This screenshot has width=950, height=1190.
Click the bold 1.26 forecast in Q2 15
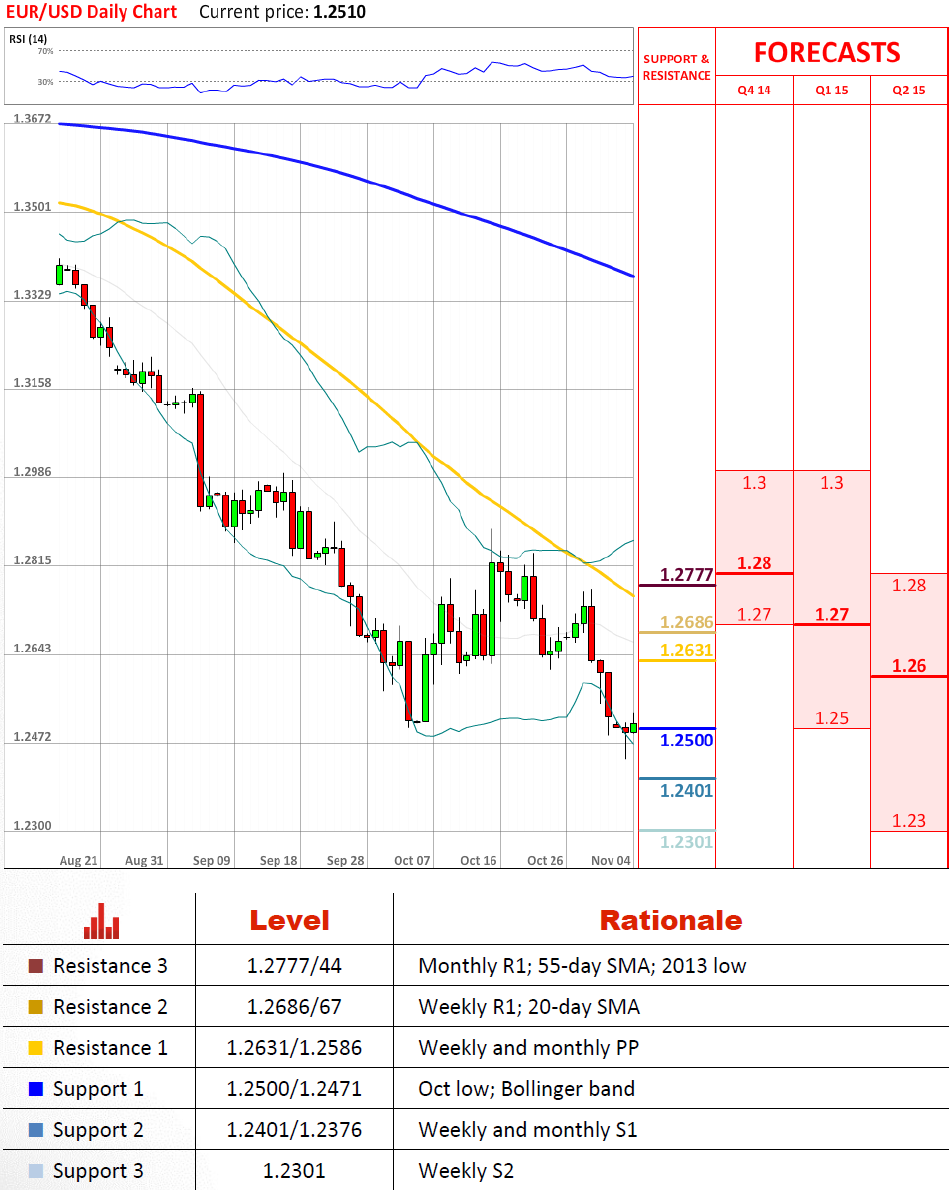tap(909, 666)
